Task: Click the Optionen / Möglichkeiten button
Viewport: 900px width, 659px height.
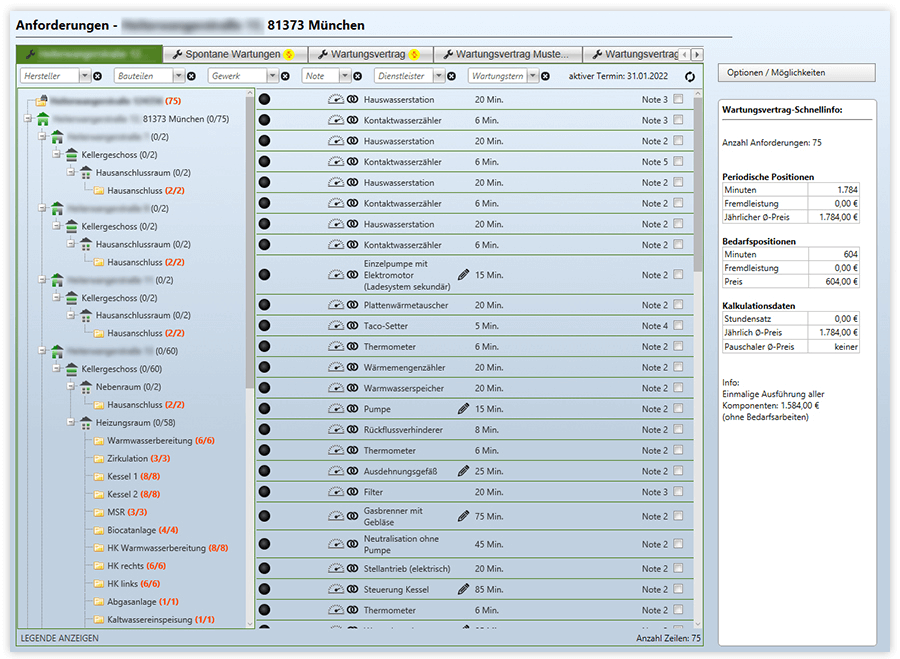Action: click(796, 73)
